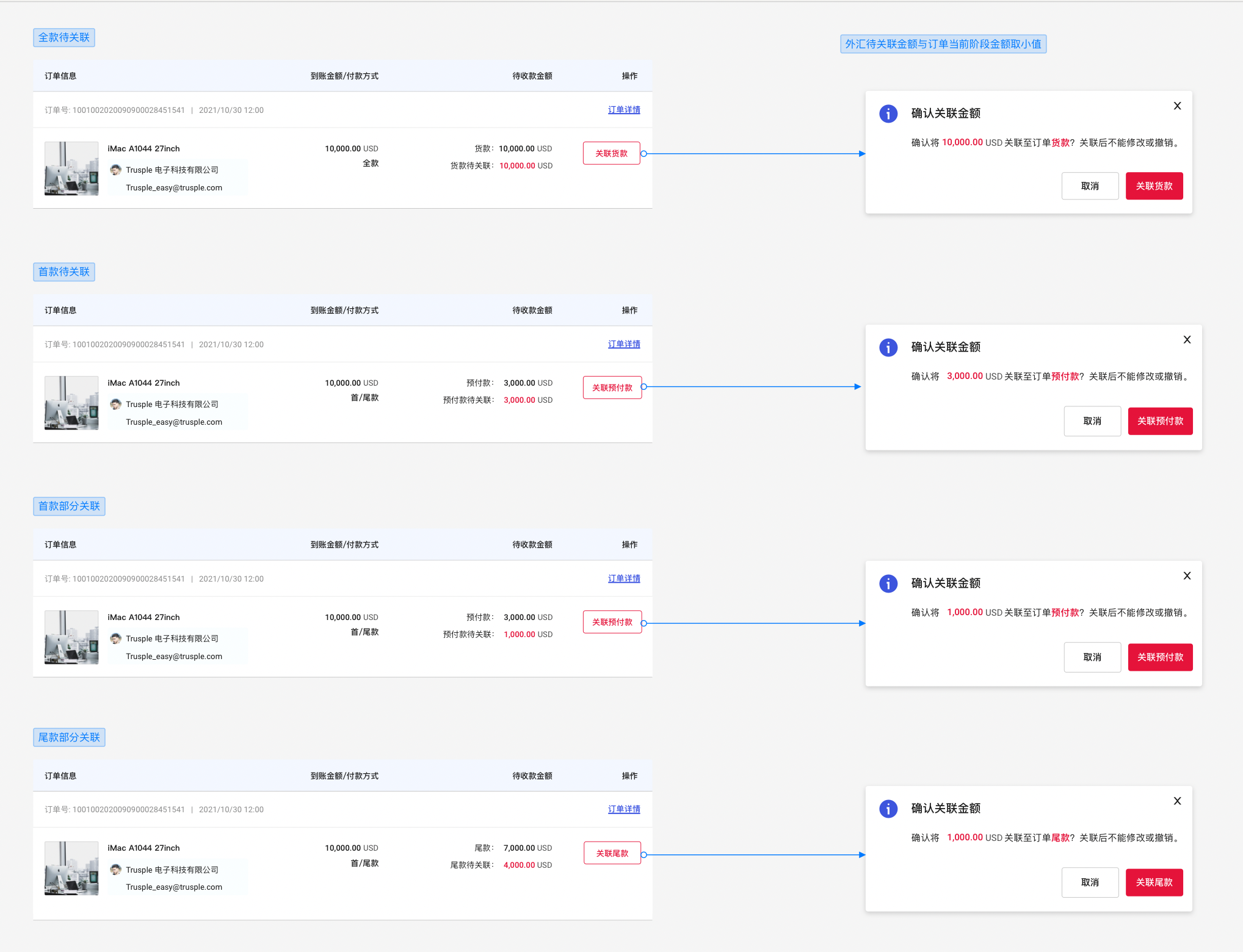Click buyer avatar in 全款待关联 order
The width and height of the screenshot is (1243, 952).
click(x=115, y=170)
